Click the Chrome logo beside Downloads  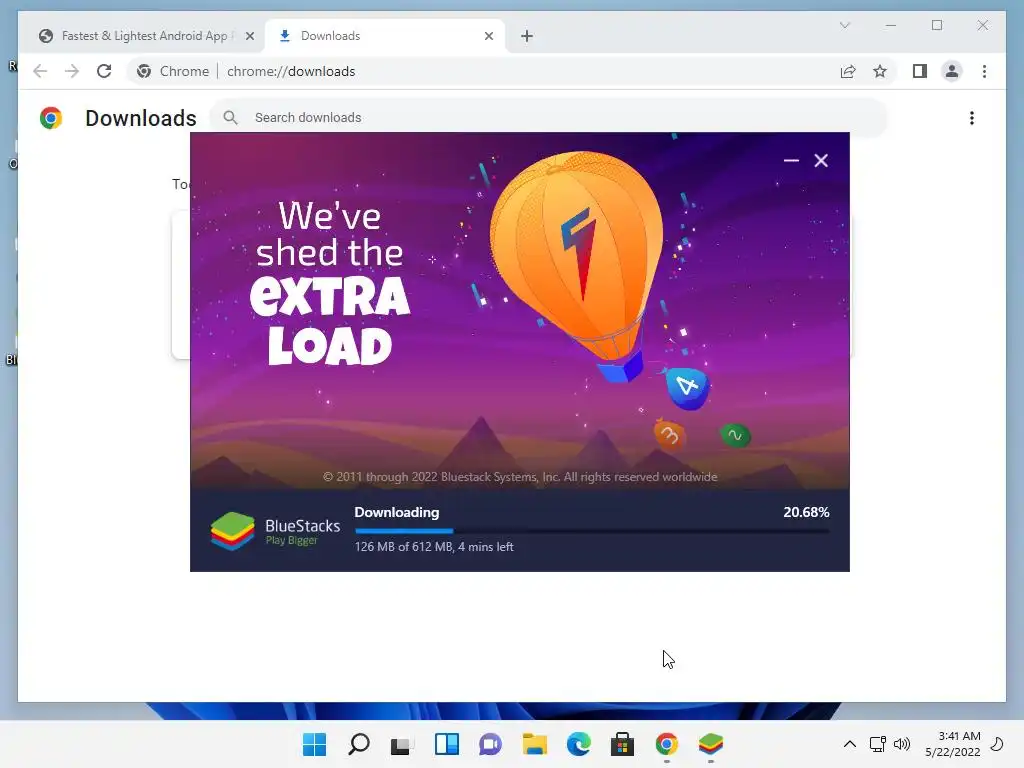51,118
